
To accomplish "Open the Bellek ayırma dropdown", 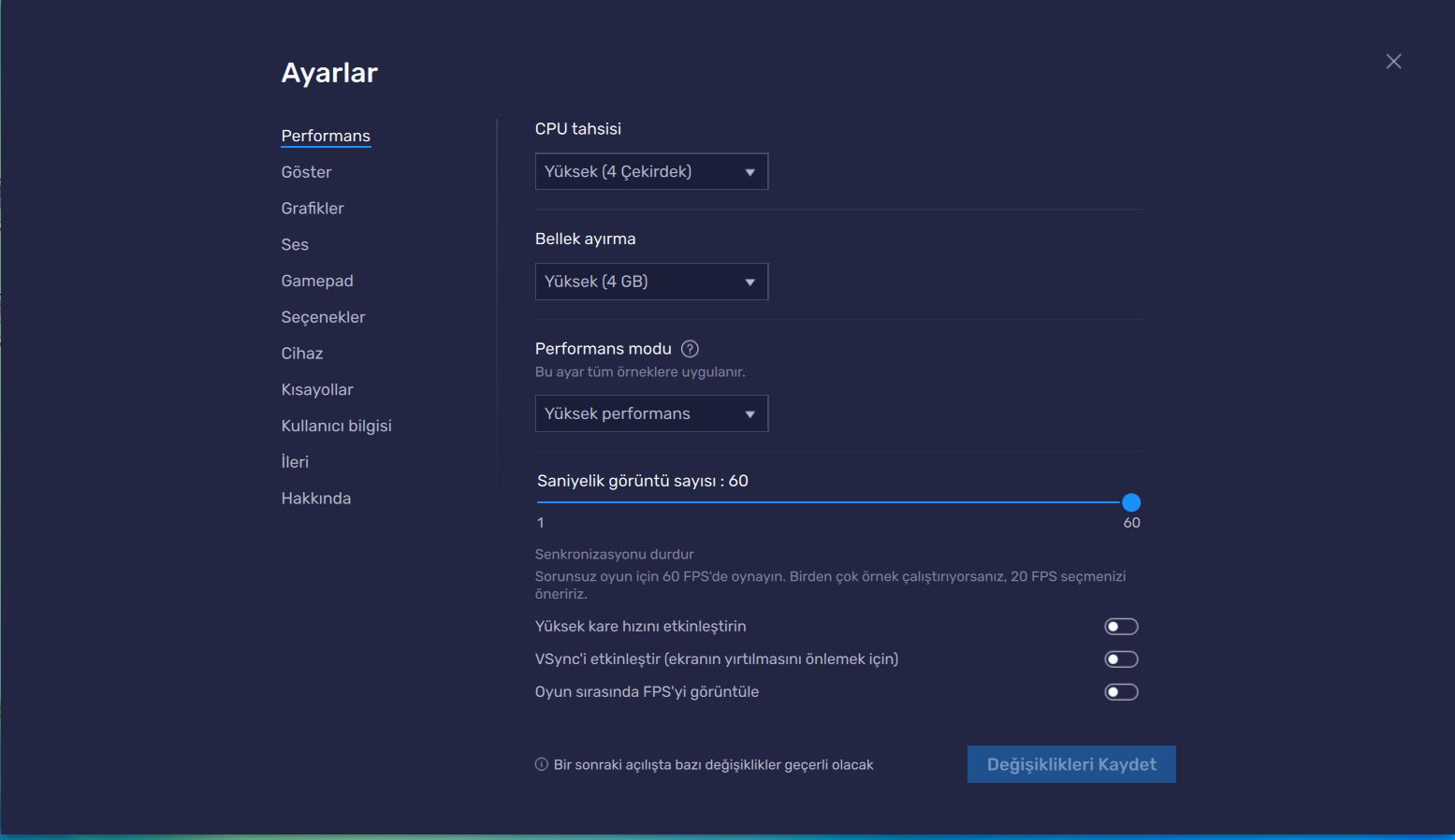I will [x=651, y=282].
